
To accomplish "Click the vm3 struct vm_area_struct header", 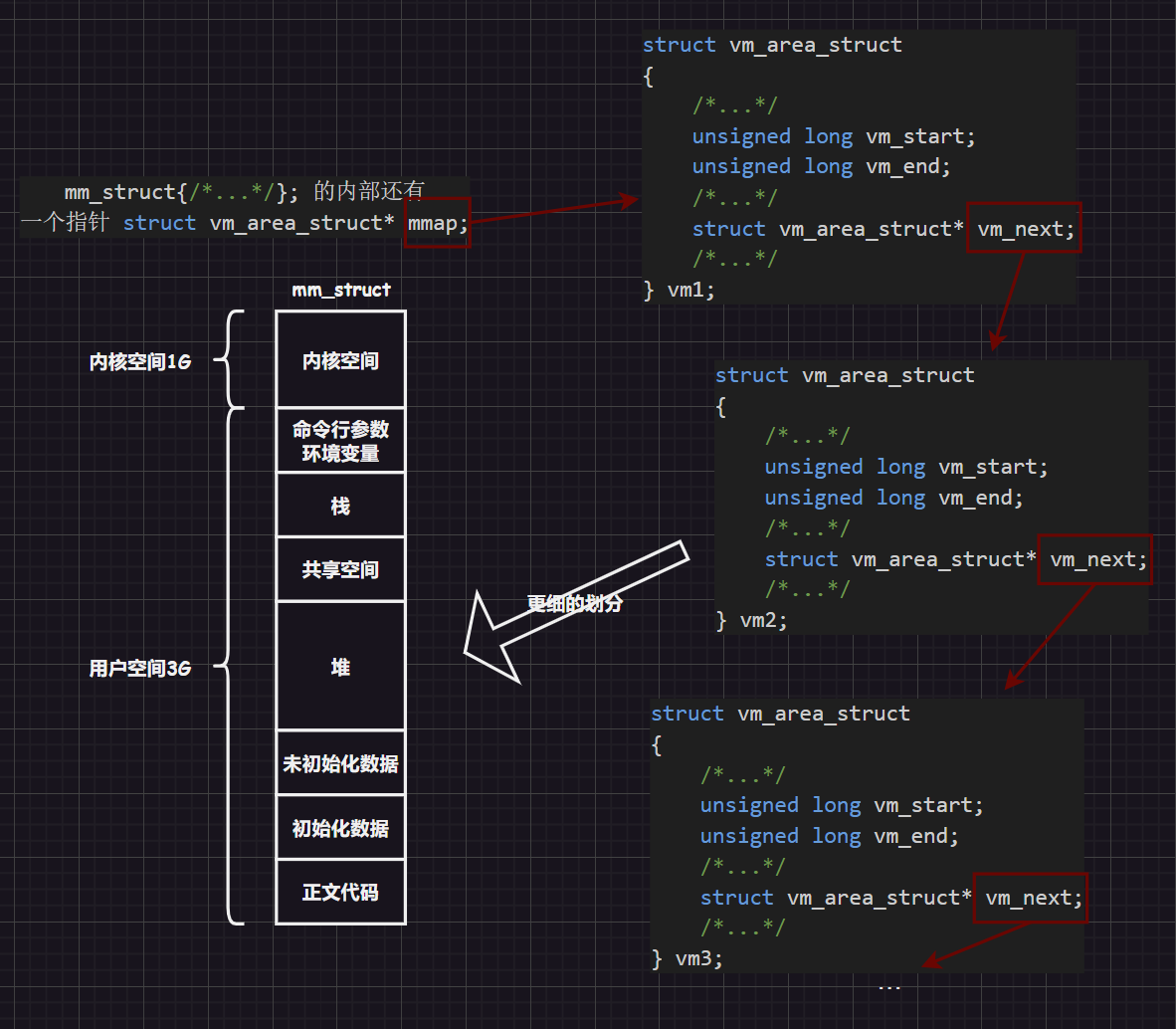I will pyautogui.click(x=780, y=714).
